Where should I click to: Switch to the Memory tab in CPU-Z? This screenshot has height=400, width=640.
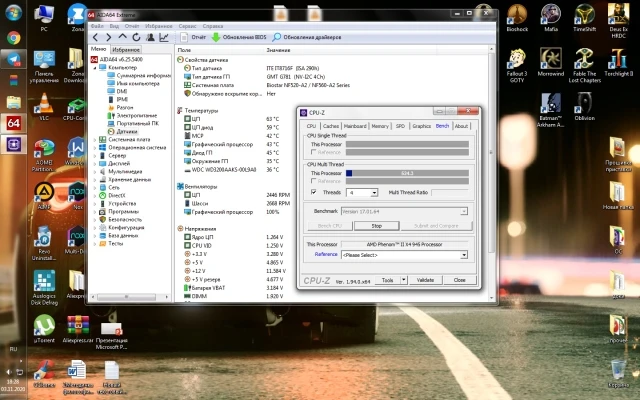click(380, 127)
